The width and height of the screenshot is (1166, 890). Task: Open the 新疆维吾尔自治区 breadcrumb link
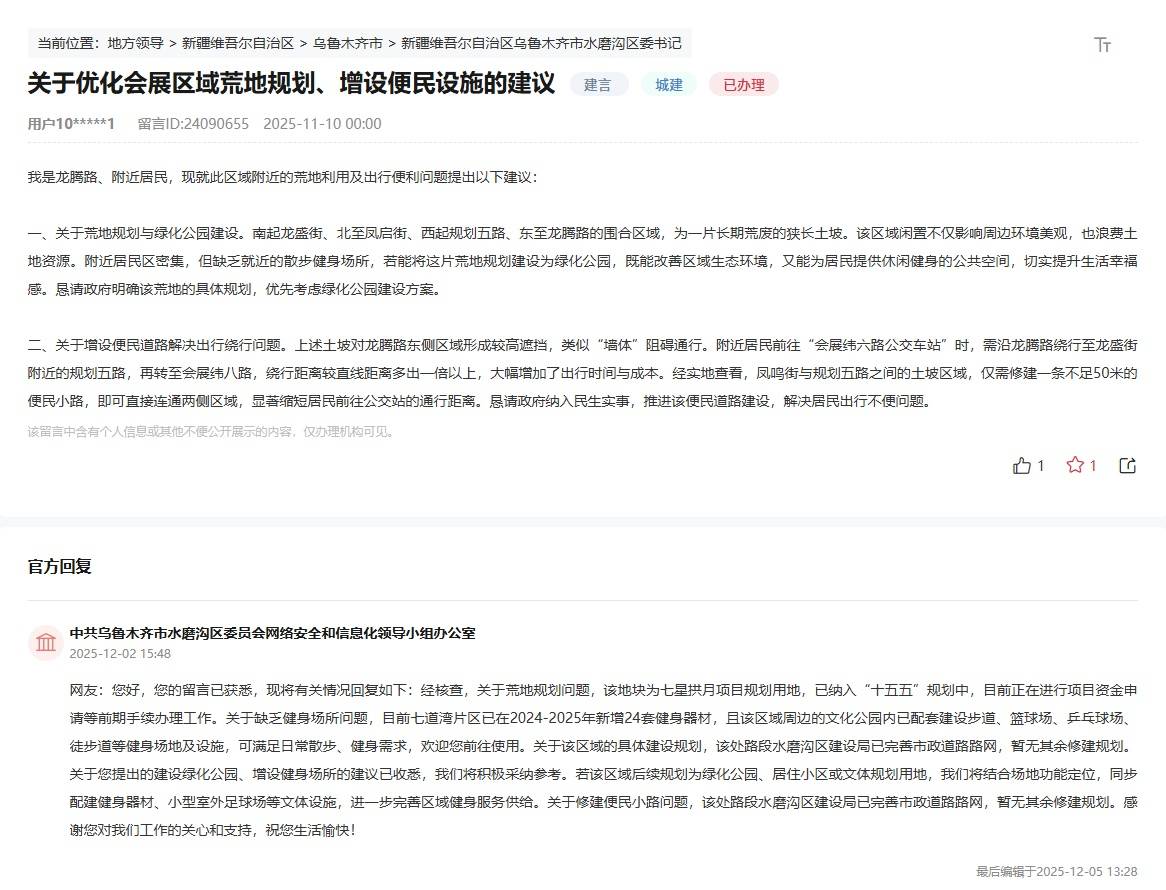click(x=238, y=44)
